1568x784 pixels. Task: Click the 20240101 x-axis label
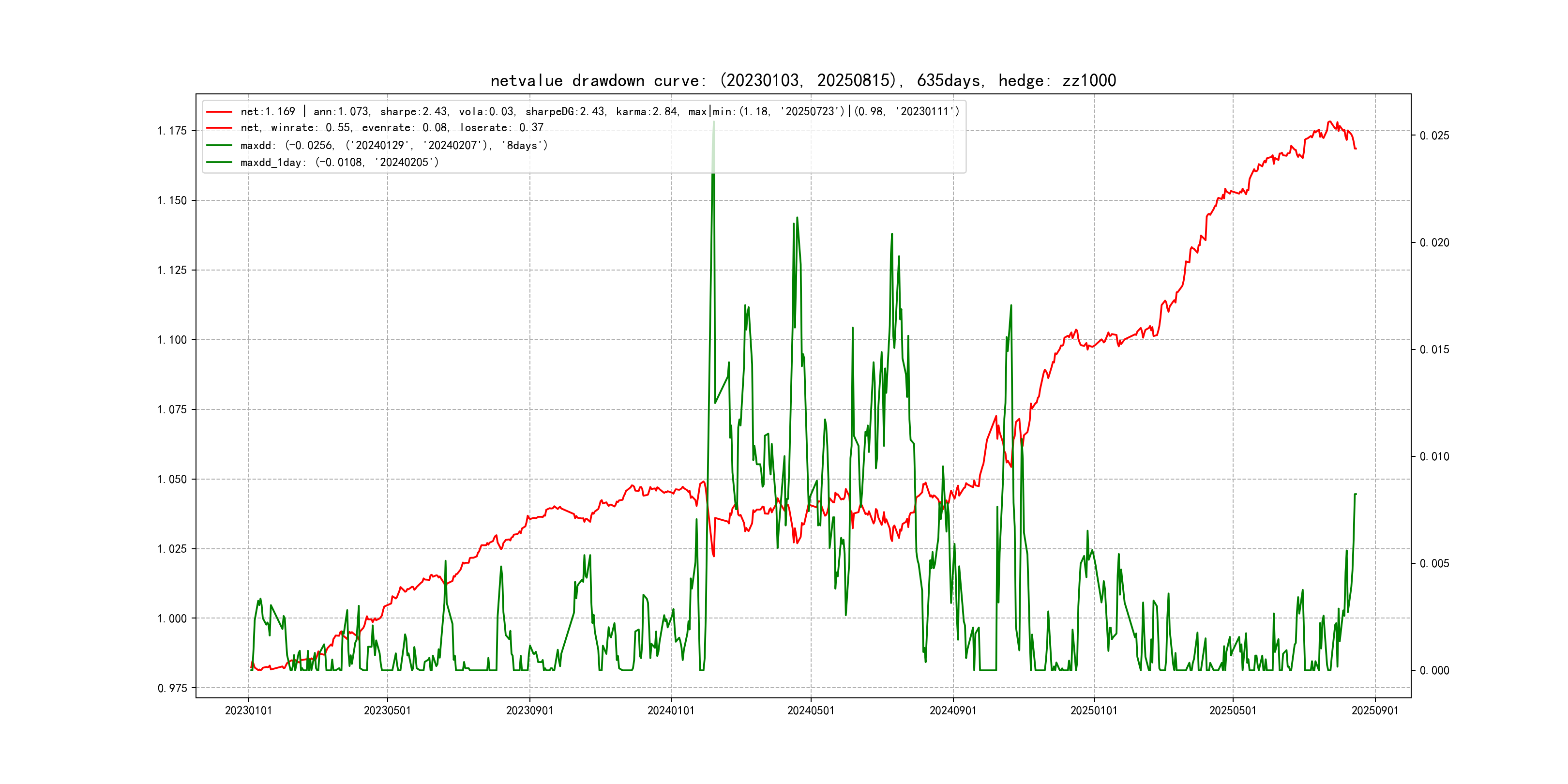click(671, 710)
